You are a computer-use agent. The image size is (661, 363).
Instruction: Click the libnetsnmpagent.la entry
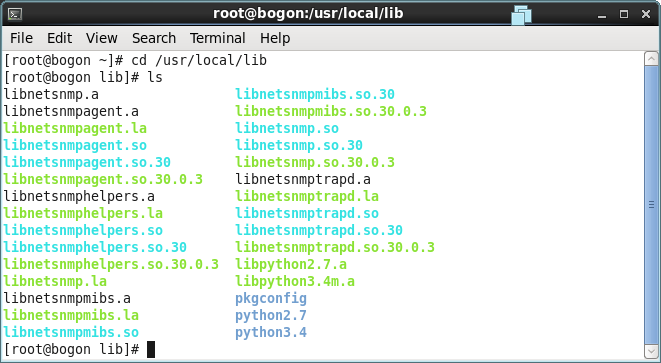click(x=75, y=129)
